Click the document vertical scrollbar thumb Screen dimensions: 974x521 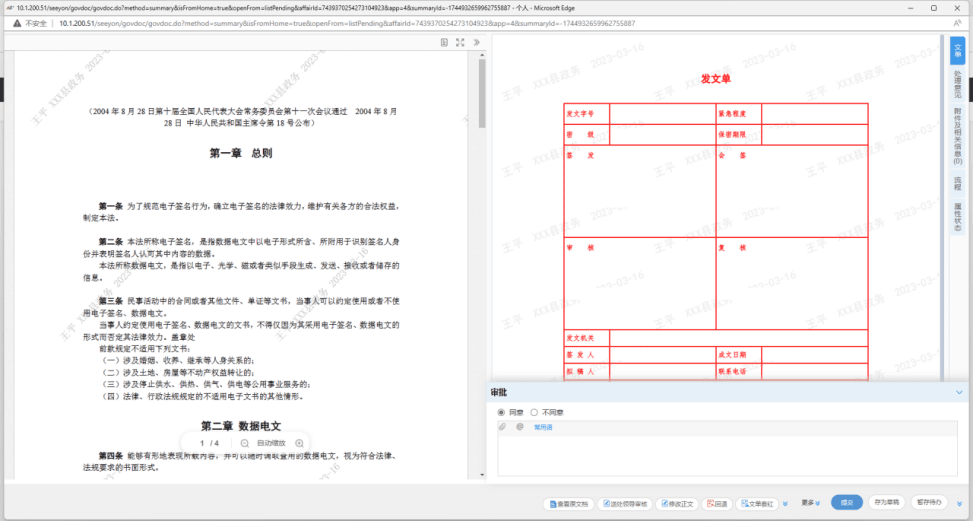click(x=482, y=93)
